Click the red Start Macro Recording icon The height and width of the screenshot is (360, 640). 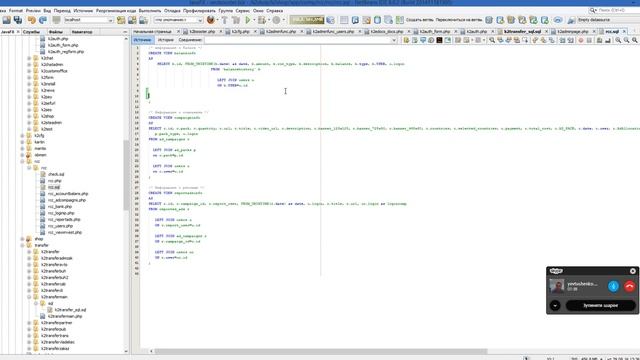coord(581,40)
